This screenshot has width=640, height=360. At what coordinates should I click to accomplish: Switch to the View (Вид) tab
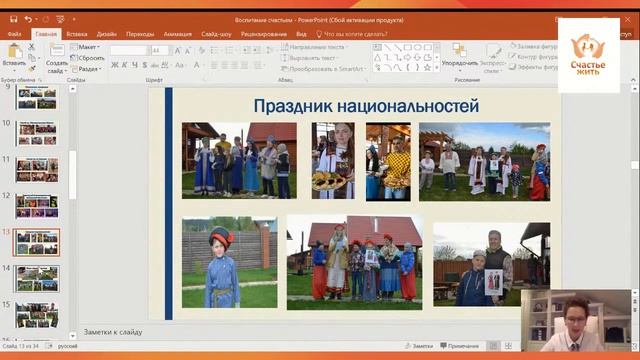tap(301, 34)
